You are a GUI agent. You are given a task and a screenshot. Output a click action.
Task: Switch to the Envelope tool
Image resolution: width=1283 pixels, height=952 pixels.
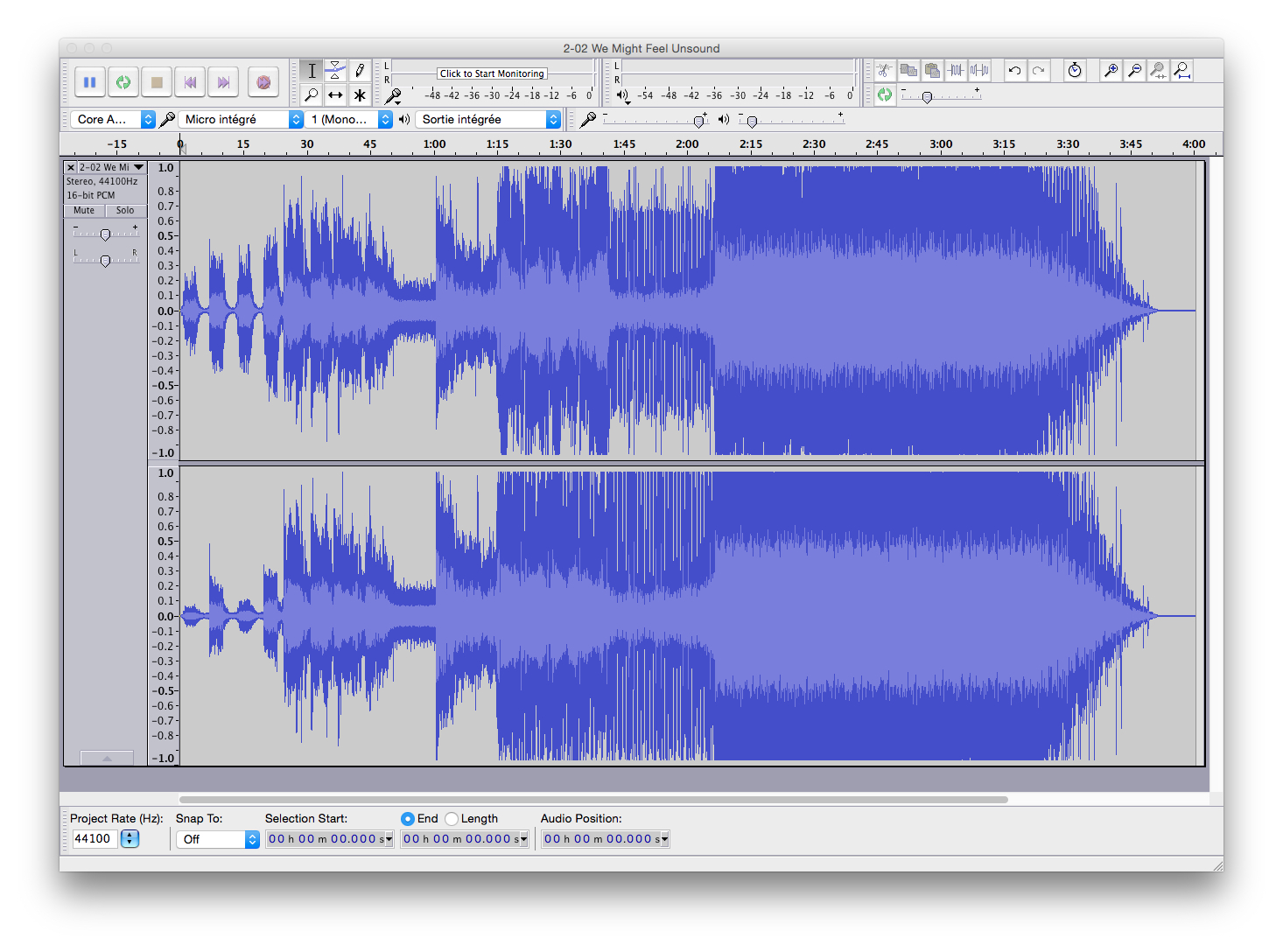pos(335,70)
